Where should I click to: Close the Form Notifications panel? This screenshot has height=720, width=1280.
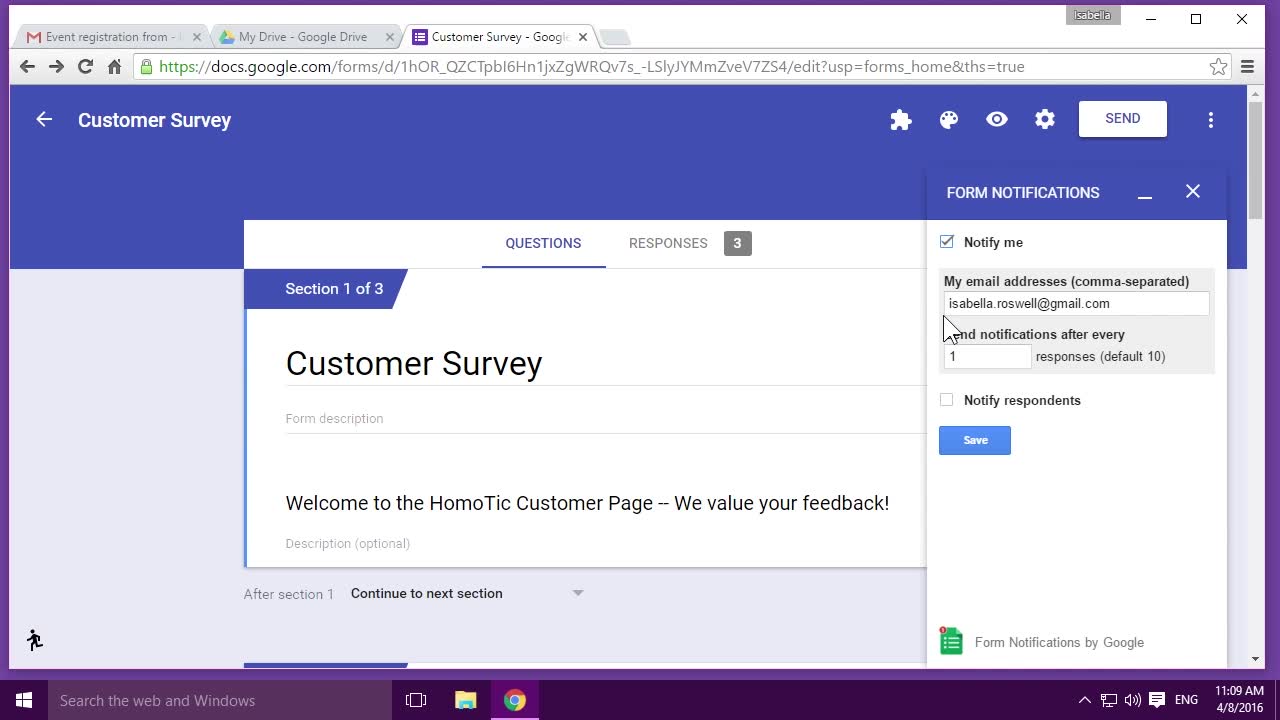(x=1193, y=192)
